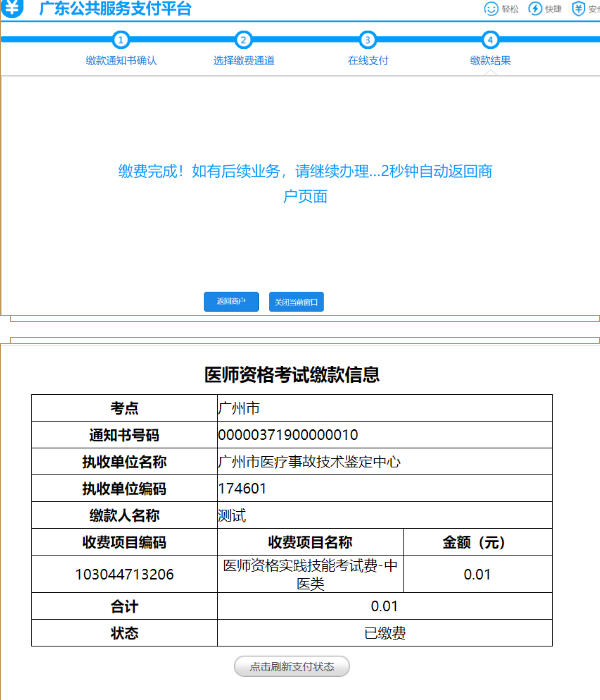Select the 选择缴费通道 step label
This screenshot has height=700, width=600.
244,61
